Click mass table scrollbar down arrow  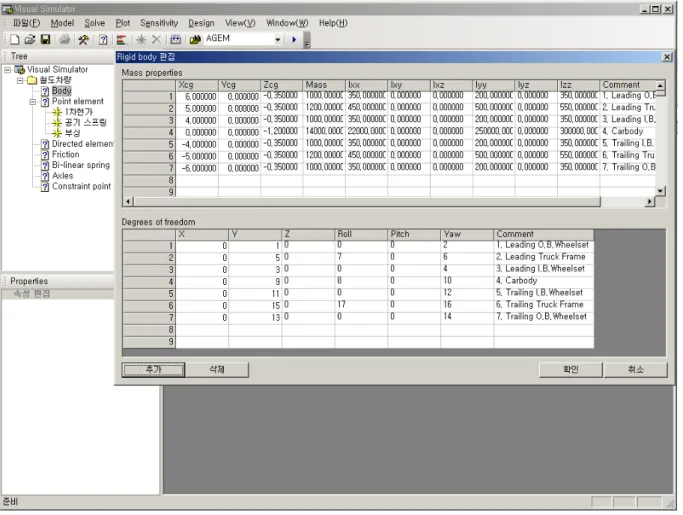pos(660,191)
